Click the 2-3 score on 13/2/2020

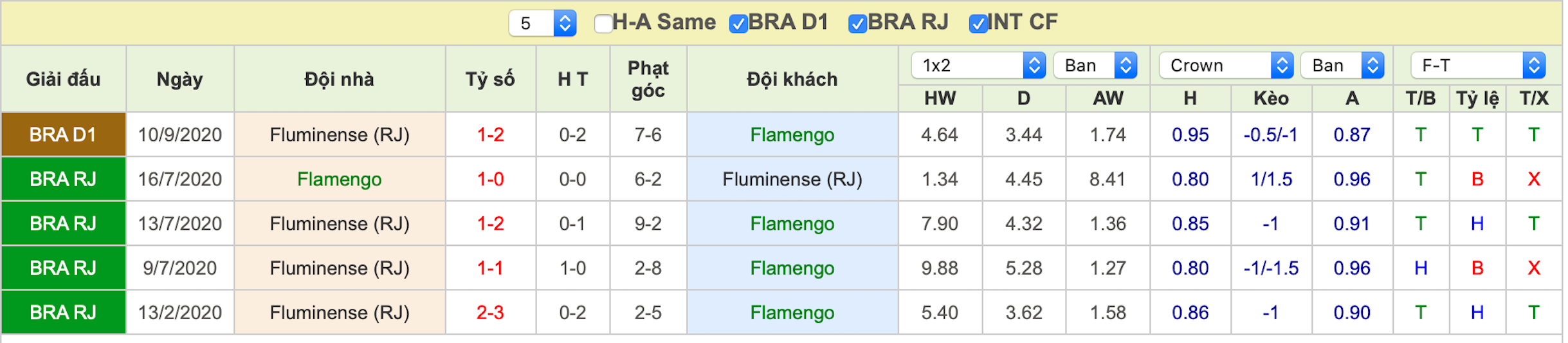[490, 312]
